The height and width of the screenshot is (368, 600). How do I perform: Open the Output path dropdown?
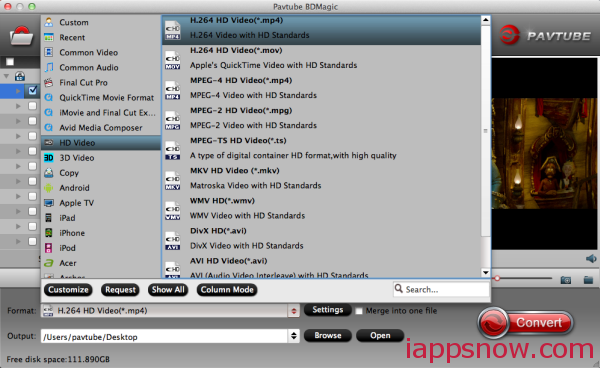pyautogui.click(x=293, y=336)
